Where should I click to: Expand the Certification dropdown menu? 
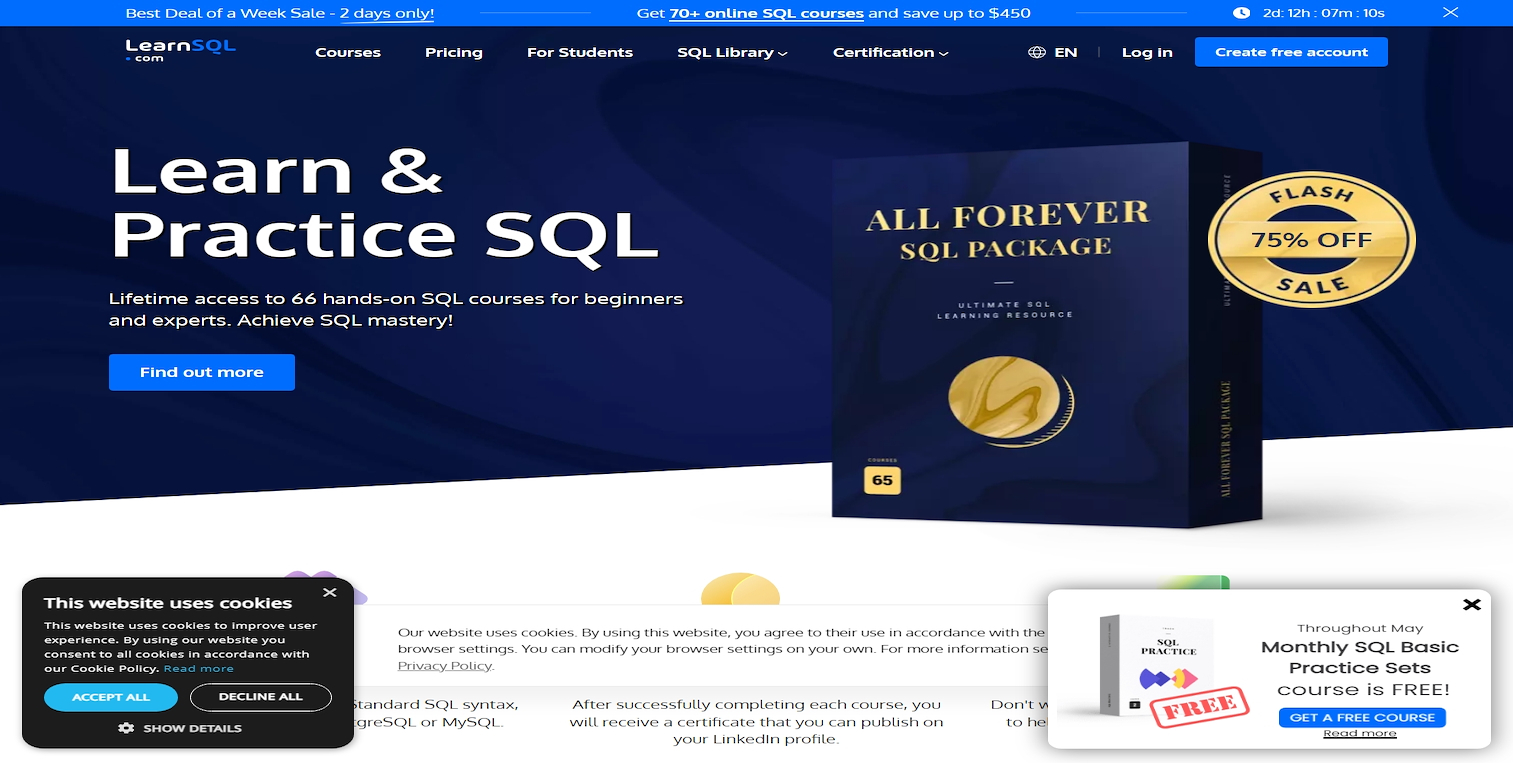click(891, 52)
